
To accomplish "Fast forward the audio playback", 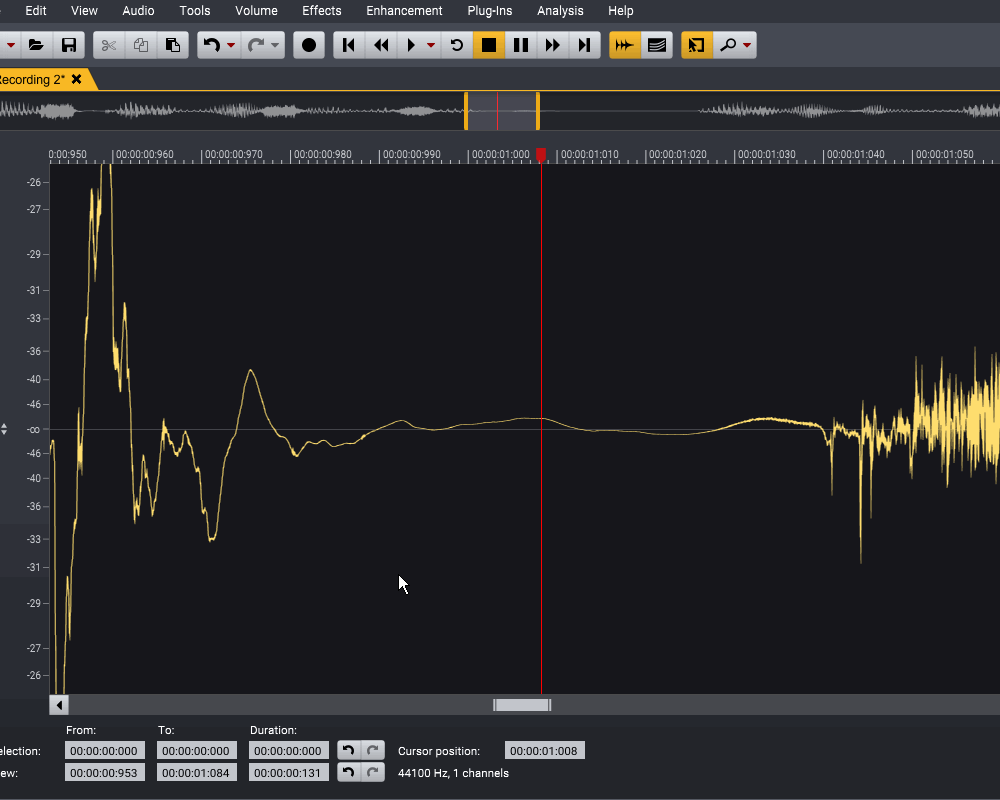I will [552, 45].
